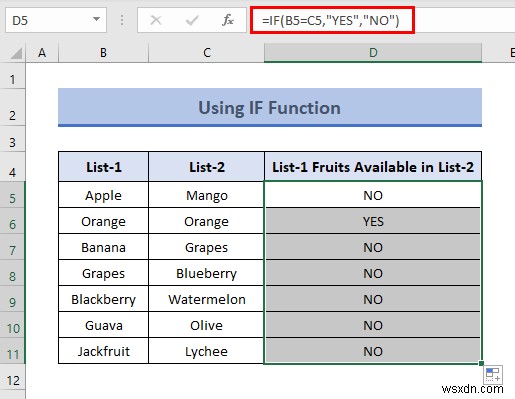This screenshot has height=399, width=515.
Task: Select column B header
Action: tap(103, 53)
